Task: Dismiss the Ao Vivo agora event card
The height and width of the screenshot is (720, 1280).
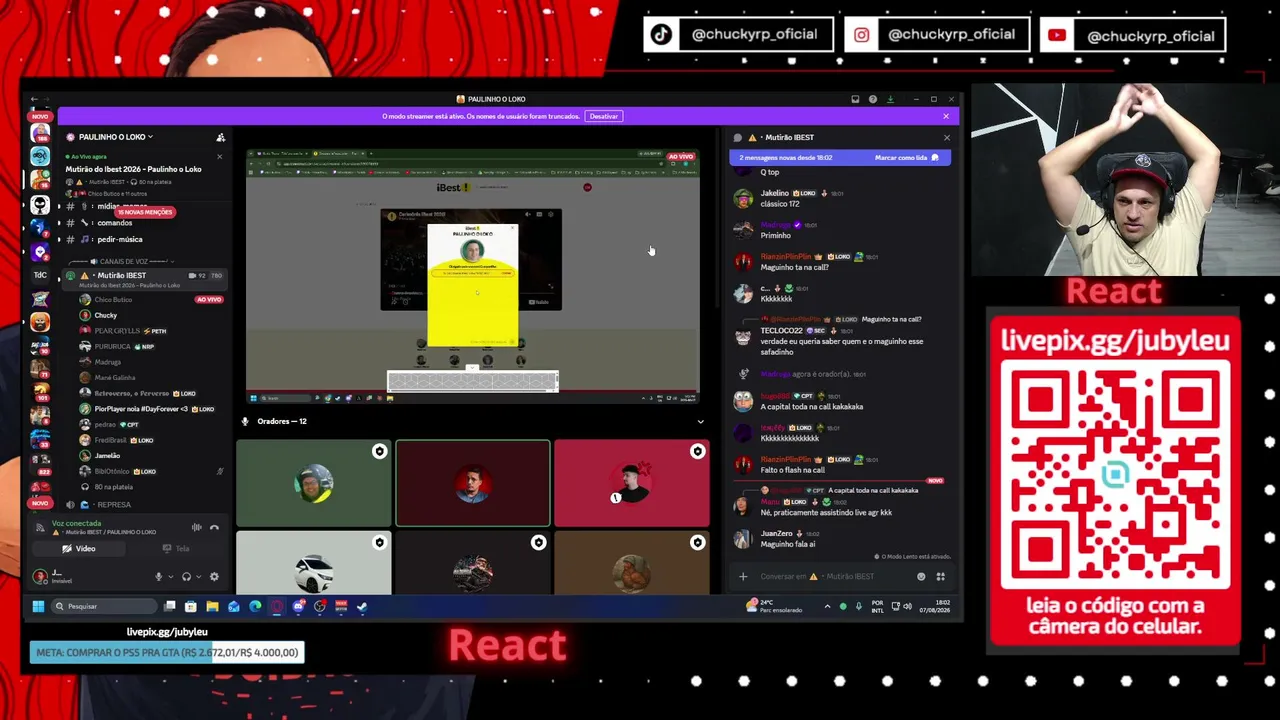Action: click(x=220, y=157)
